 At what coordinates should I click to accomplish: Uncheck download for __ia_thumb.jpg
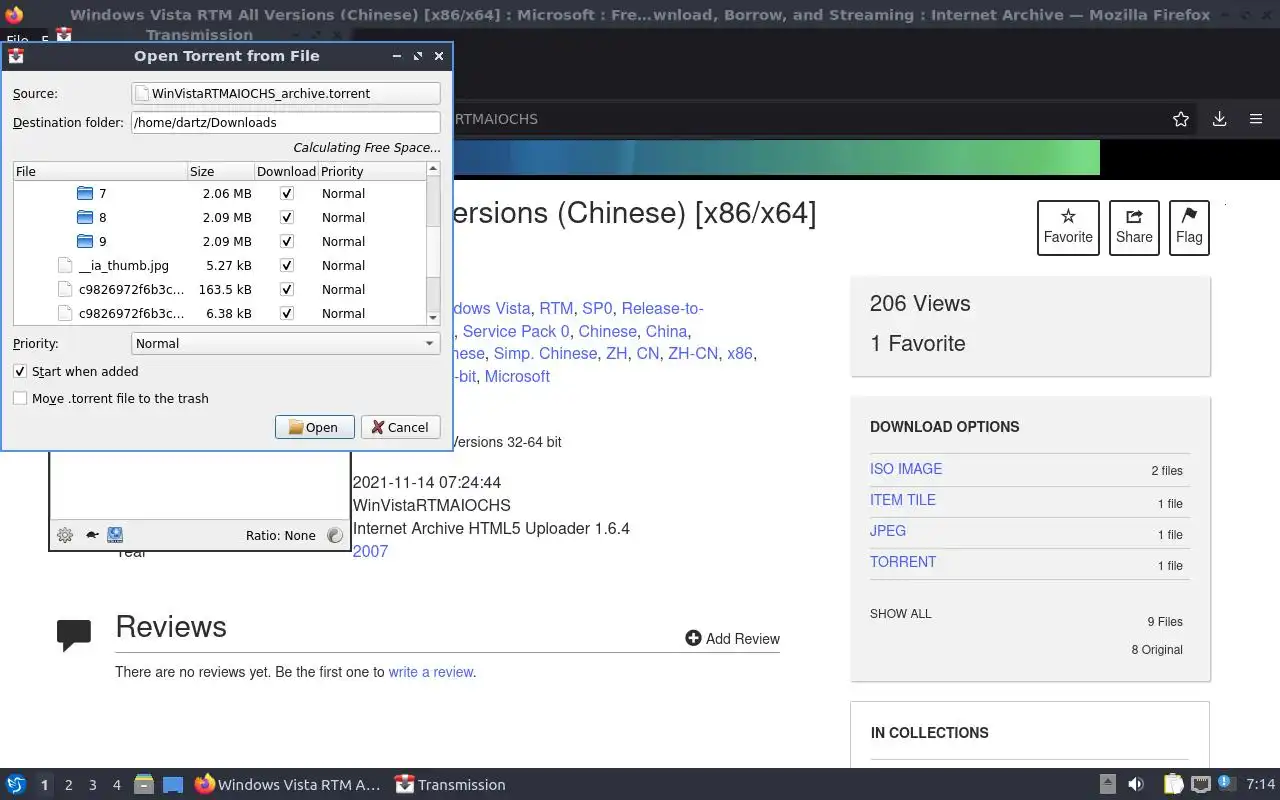coord(287,265)
